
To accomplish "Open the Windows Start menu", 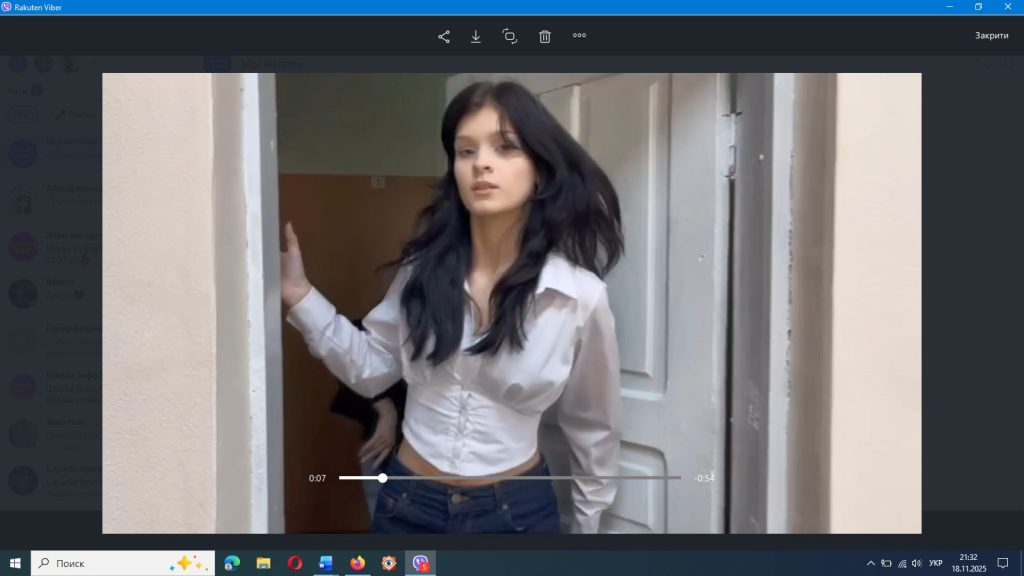I will click(15, 563).
